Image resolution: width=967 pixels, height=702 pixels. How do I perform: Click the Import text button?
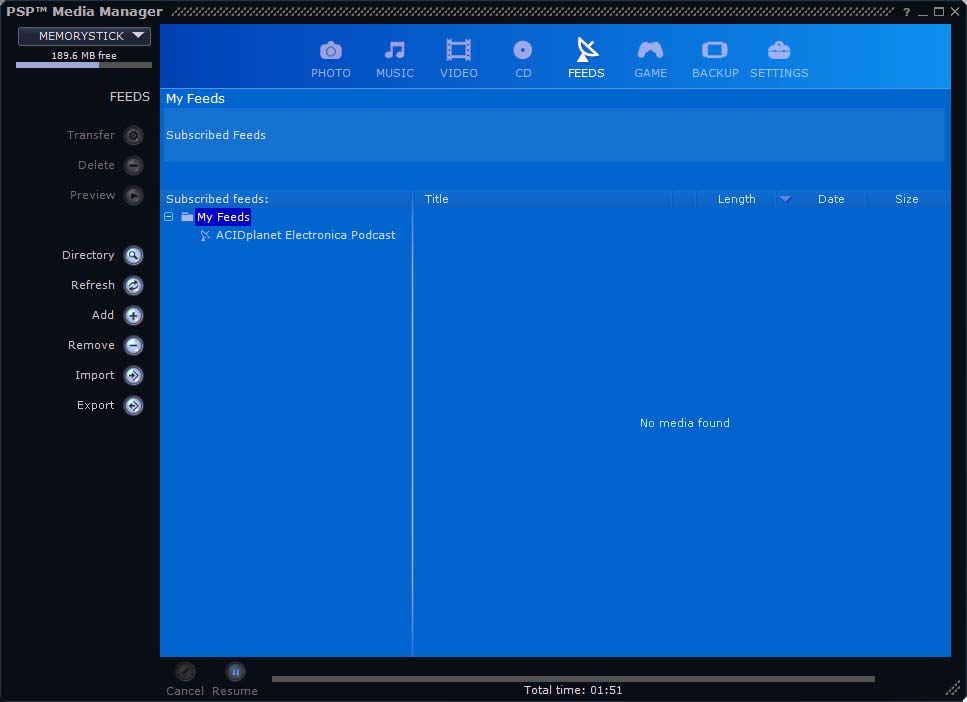[x=94, y=376]
